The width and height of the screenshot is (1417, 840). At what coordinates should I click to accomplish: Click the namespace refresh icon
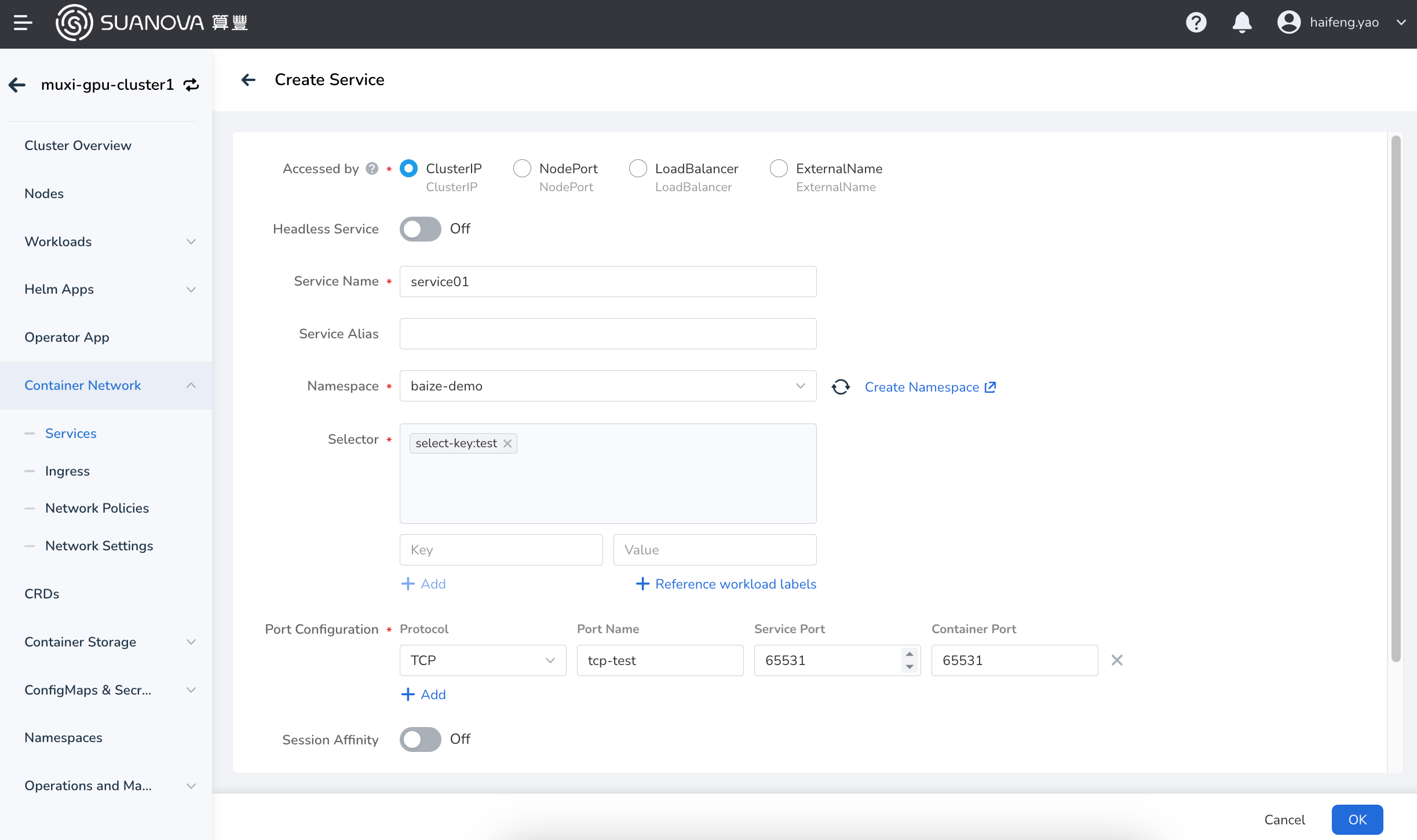point(840,387)
